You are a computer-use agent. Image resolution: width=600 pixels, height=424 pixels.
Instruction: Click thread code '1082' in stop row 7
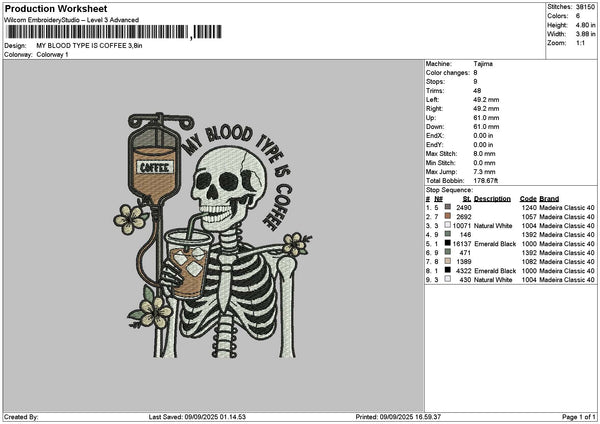(x=529, y=262)
